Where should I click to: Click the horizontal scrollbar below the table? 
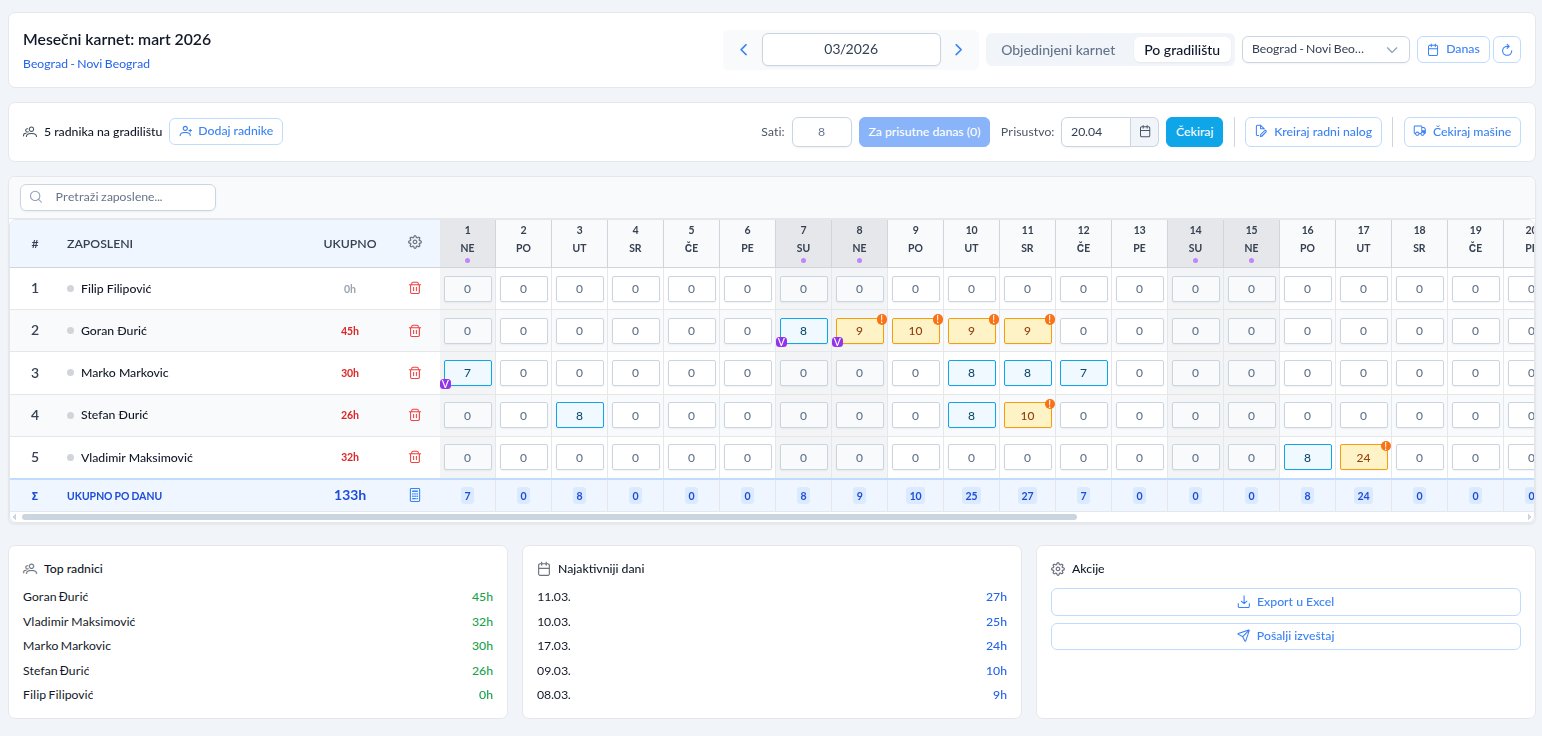click(x=548, y=517)
